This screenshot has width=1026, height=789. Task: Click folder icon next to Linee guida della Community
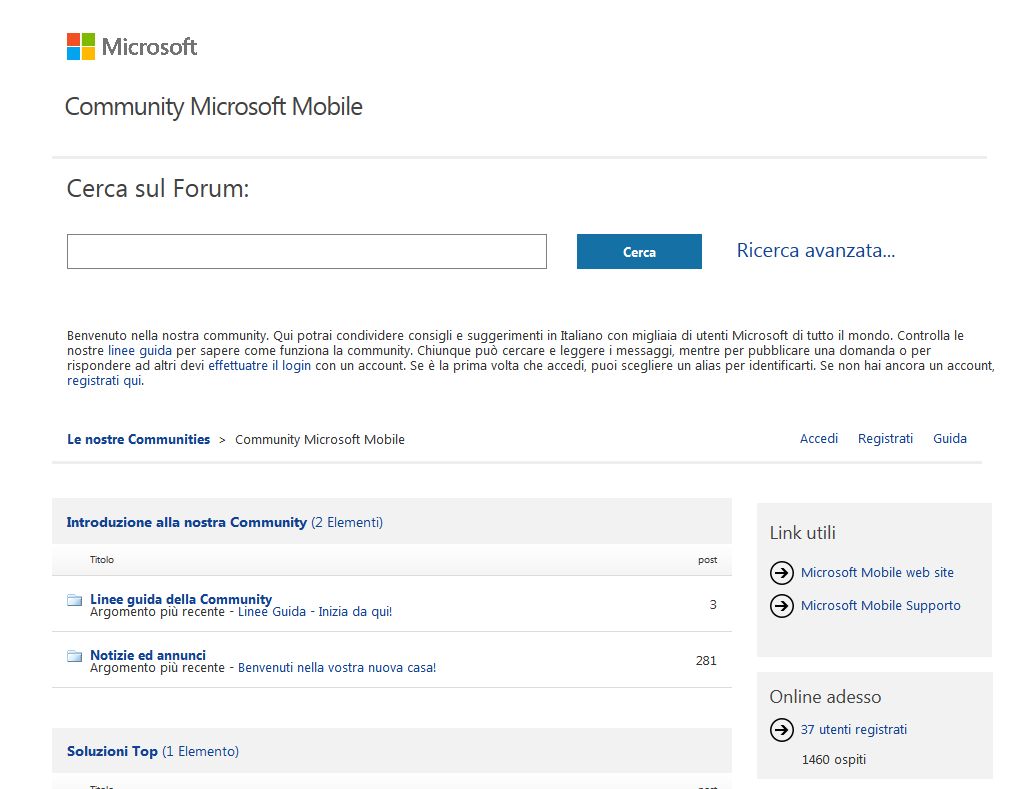point(75,600)
